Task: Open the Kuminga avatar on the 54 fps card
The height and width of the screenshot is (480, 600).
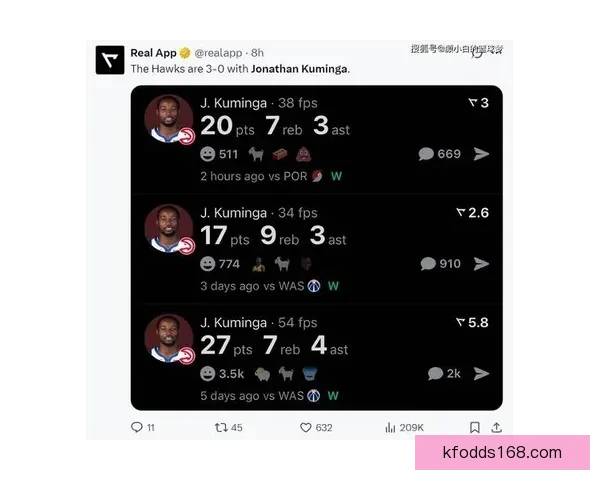Action: [x=169, y=338]
